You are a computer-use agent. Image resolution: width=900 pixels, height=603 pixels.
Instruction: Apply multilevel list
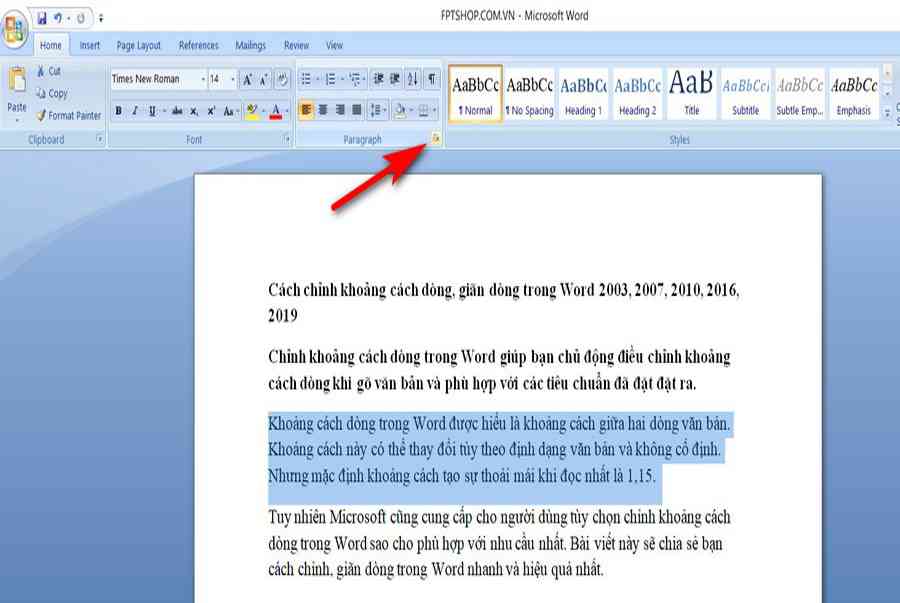coord(355,79)
